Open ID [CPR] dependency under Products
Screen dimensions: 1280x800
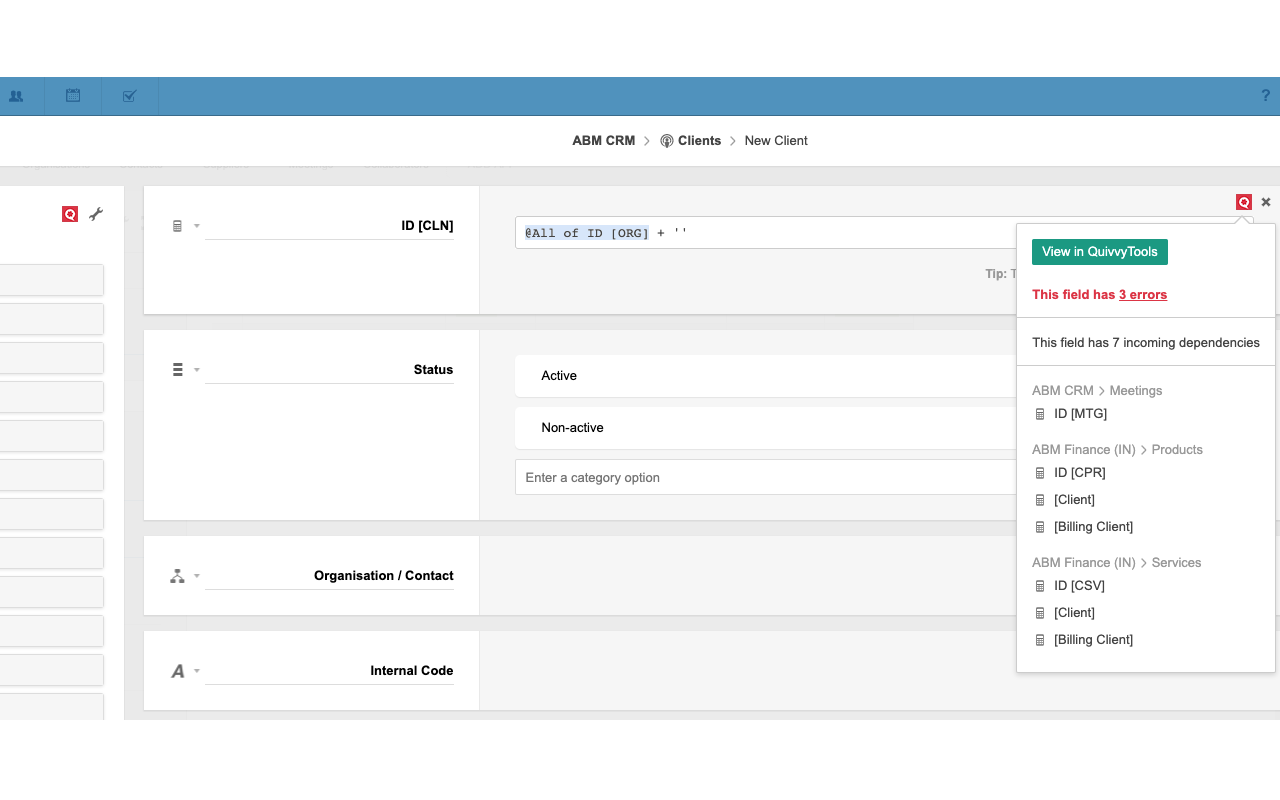[1080, 473]
